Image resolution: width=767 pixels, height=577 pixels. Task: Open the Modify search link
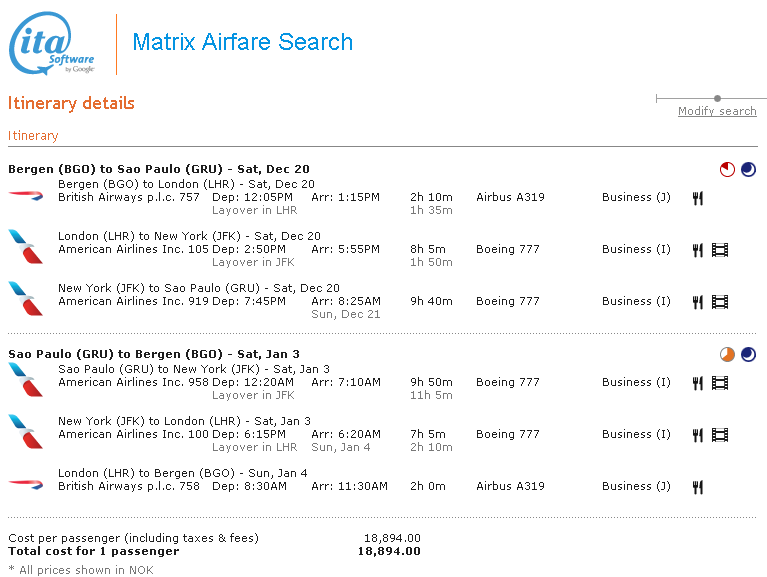tap(717, 111)
